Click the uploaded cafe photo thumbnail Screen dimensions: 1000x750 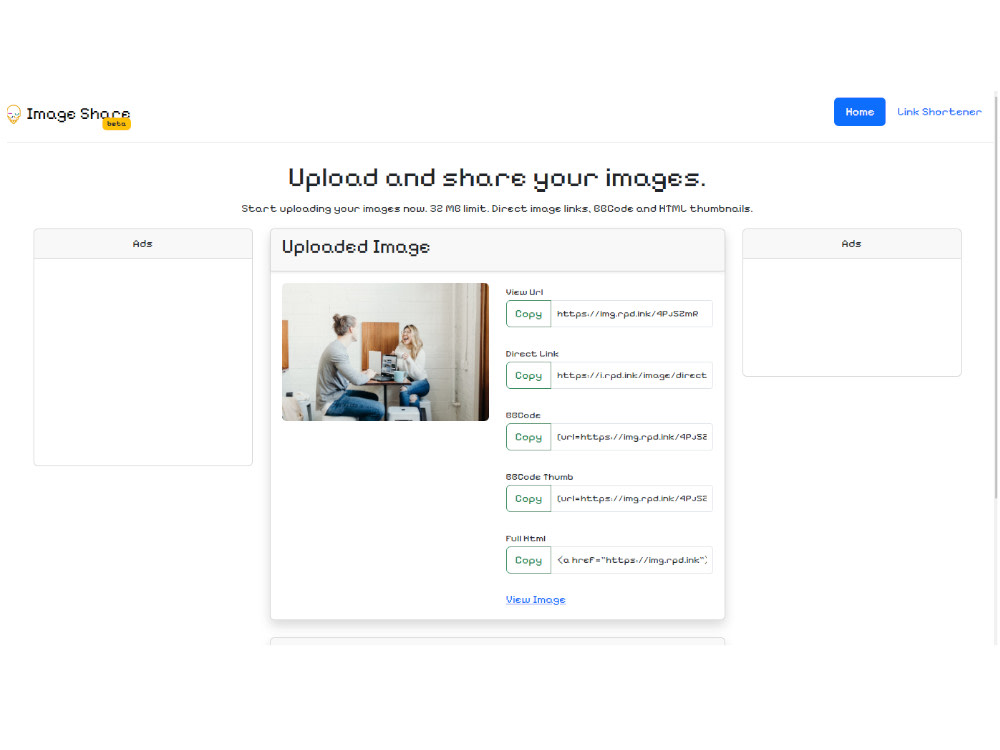pos(385,352)
